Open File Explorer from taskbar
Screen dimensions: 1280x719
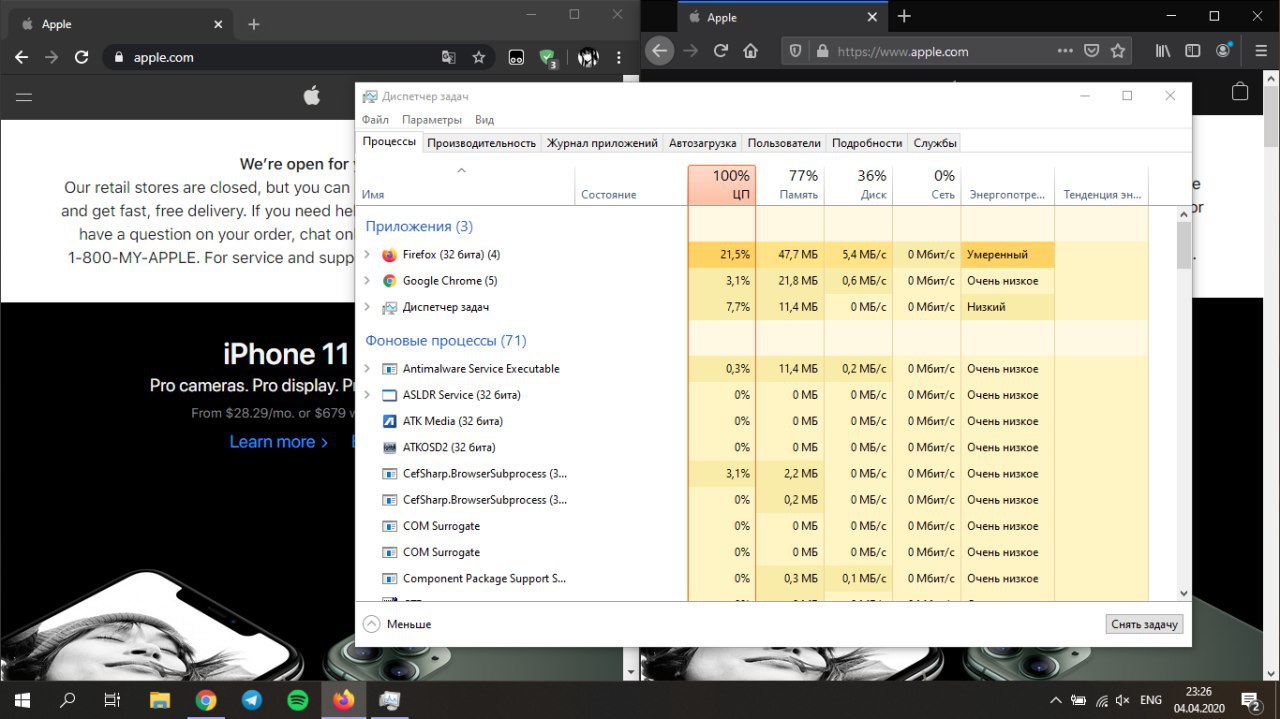tap(159, 700)
